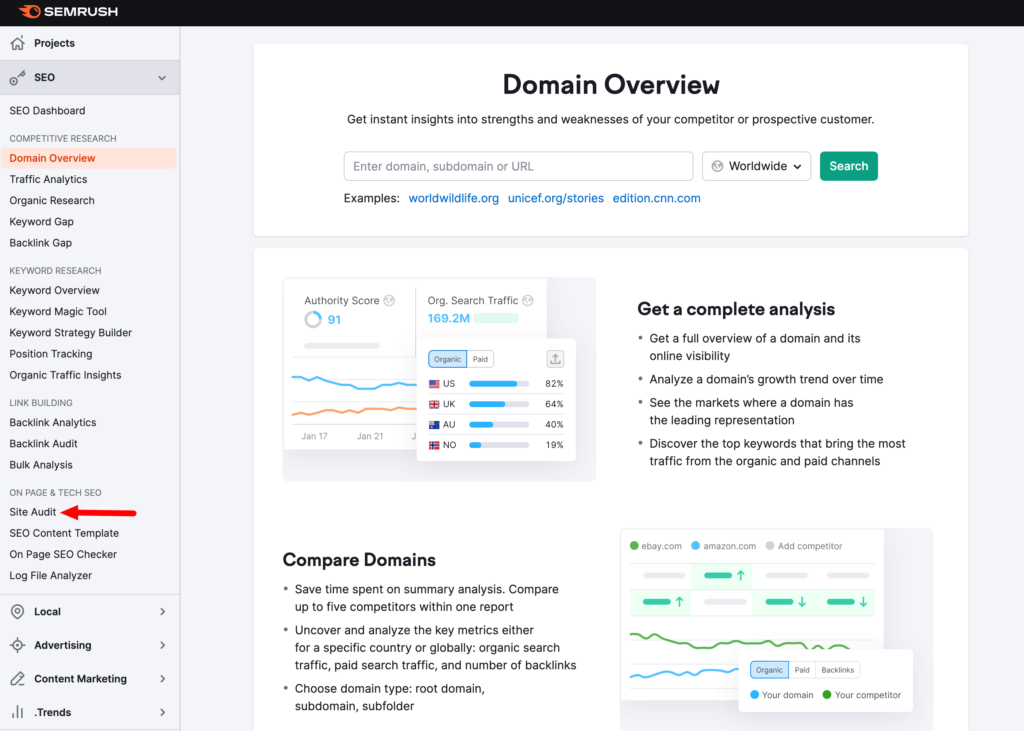This screenshot has width=1024, height=731.
Task: Click the SEO key icon
Action: (x=18, y=78)
